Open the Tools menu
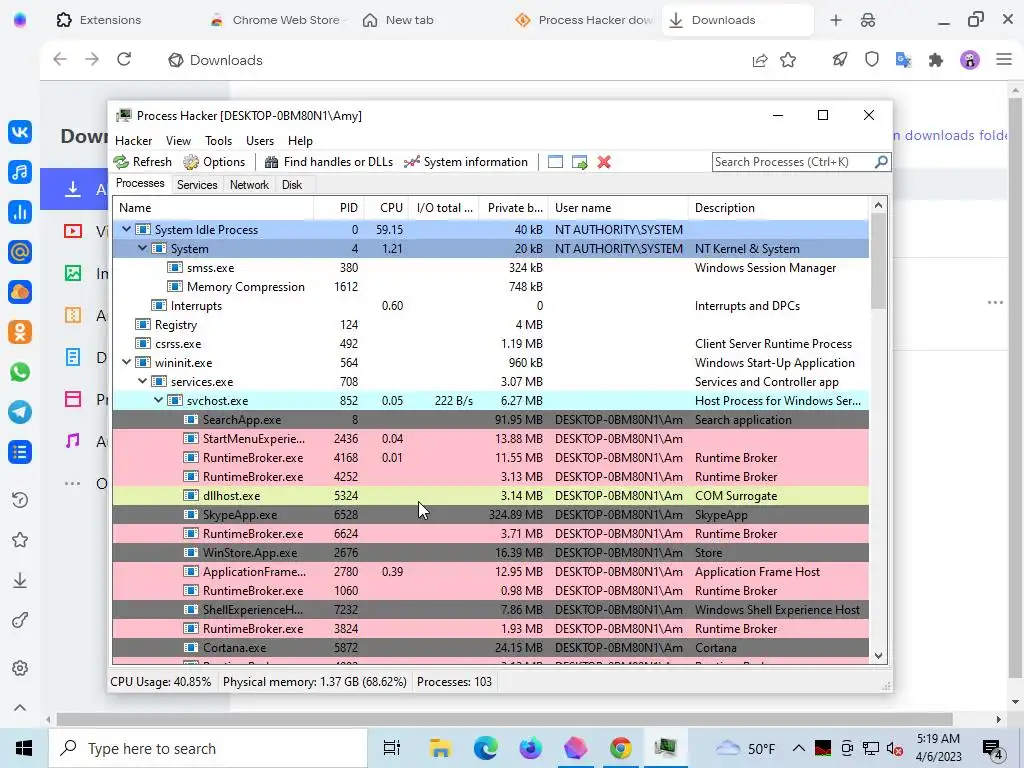 tap(218, 141)
